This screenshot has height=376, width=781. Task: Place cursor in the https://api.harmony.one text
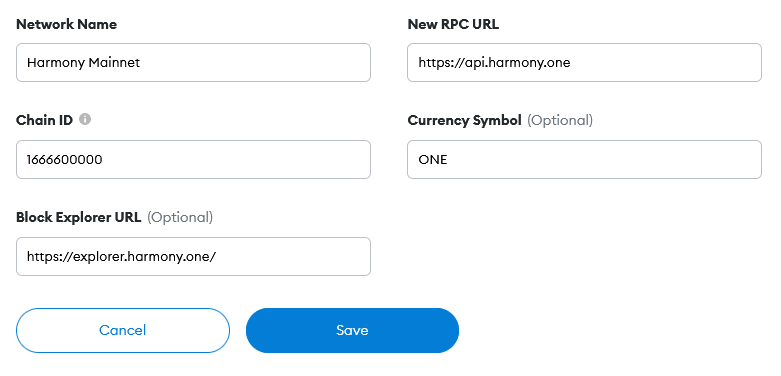pyautogui.click(x=494, y=63)
